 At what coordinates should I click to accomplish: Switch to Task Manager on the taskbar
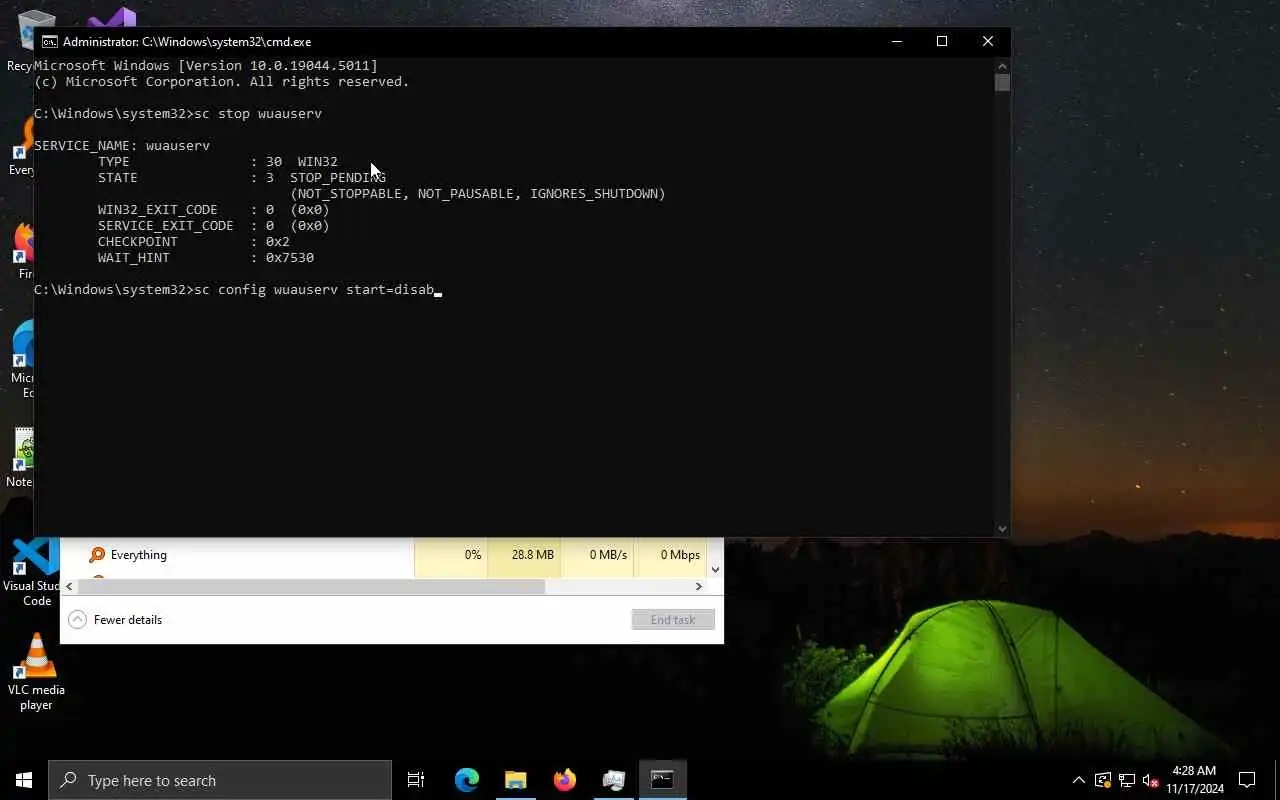click(x=614, y=780)
